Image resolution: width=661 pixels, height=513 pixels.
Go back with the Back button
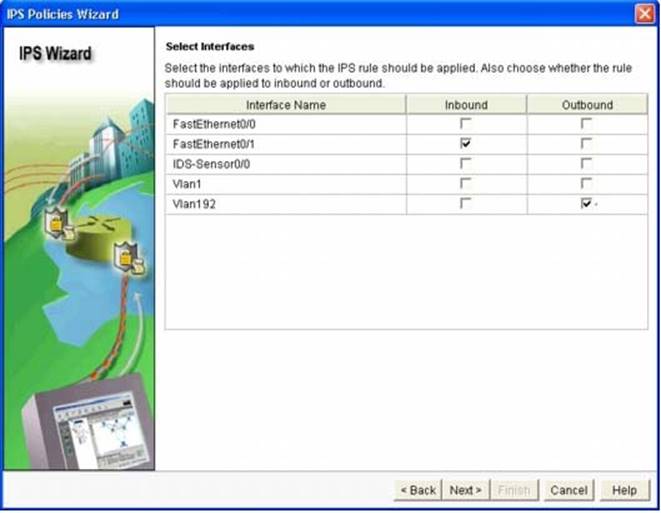[418, 490]
